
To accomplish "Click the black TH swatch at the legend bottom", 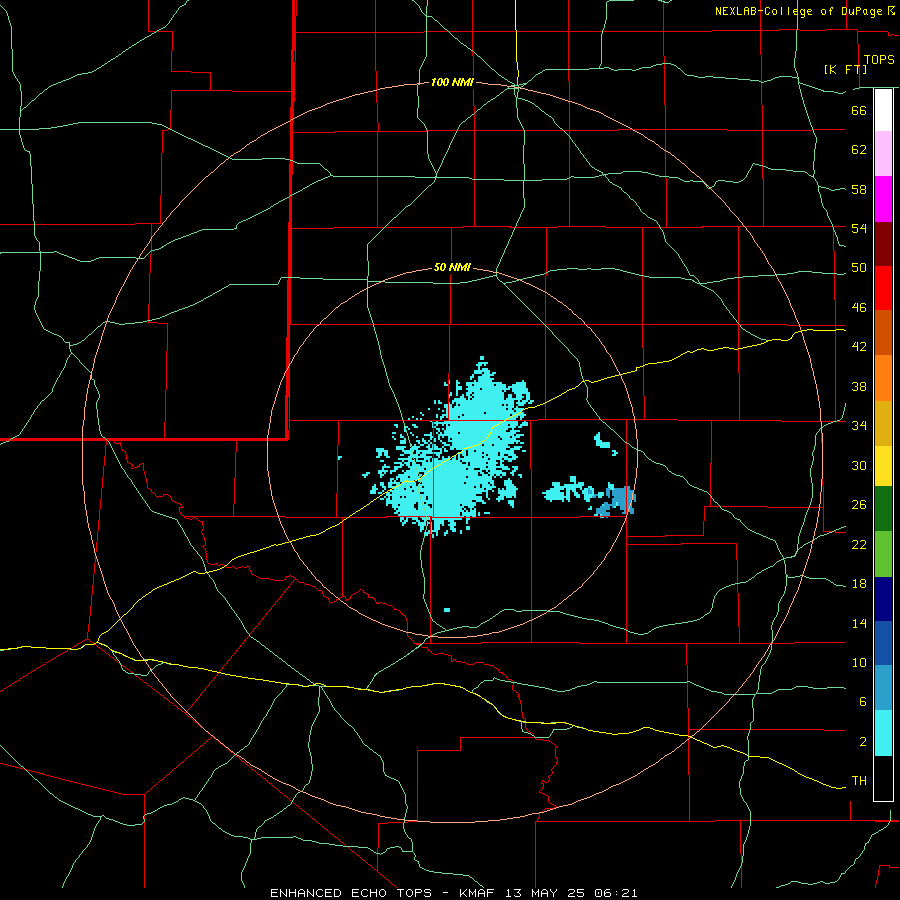I will [883, 778].
